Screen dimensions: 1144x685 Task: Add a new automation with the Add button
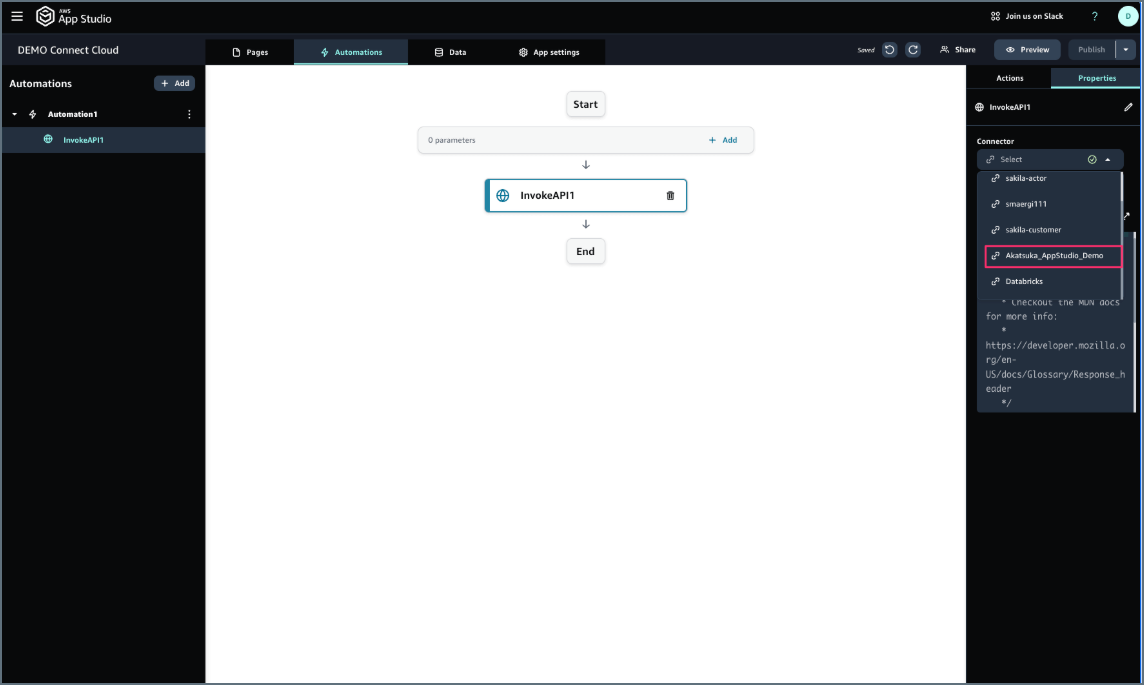click(x=174, y=83)
